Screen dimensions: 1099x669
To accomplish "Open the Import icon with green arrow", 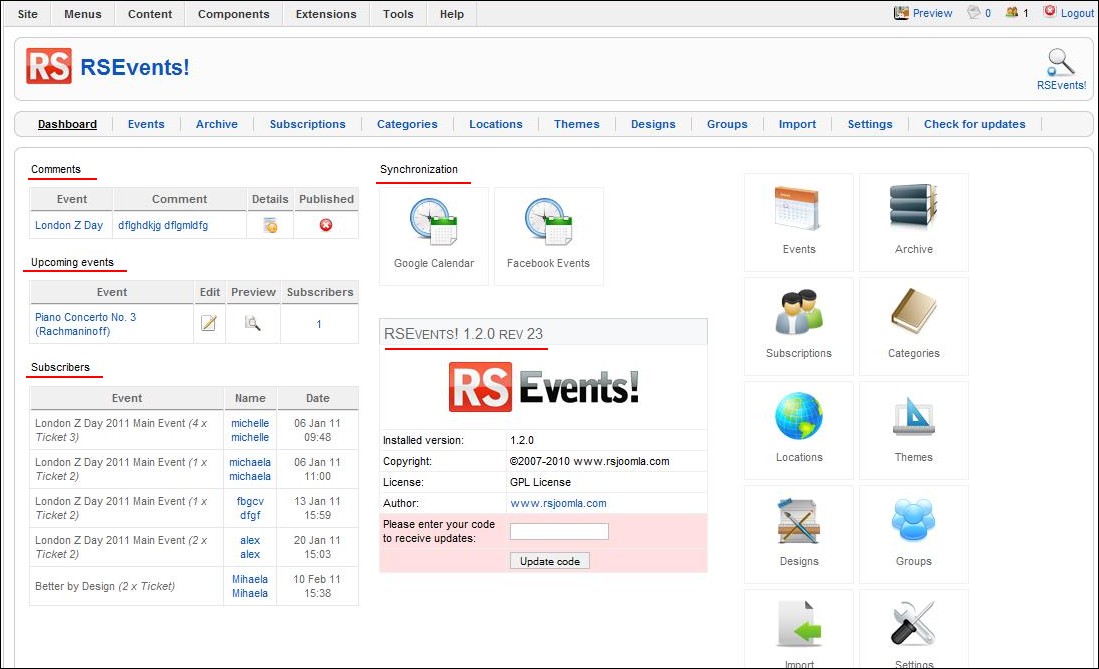I will [798, 623].
